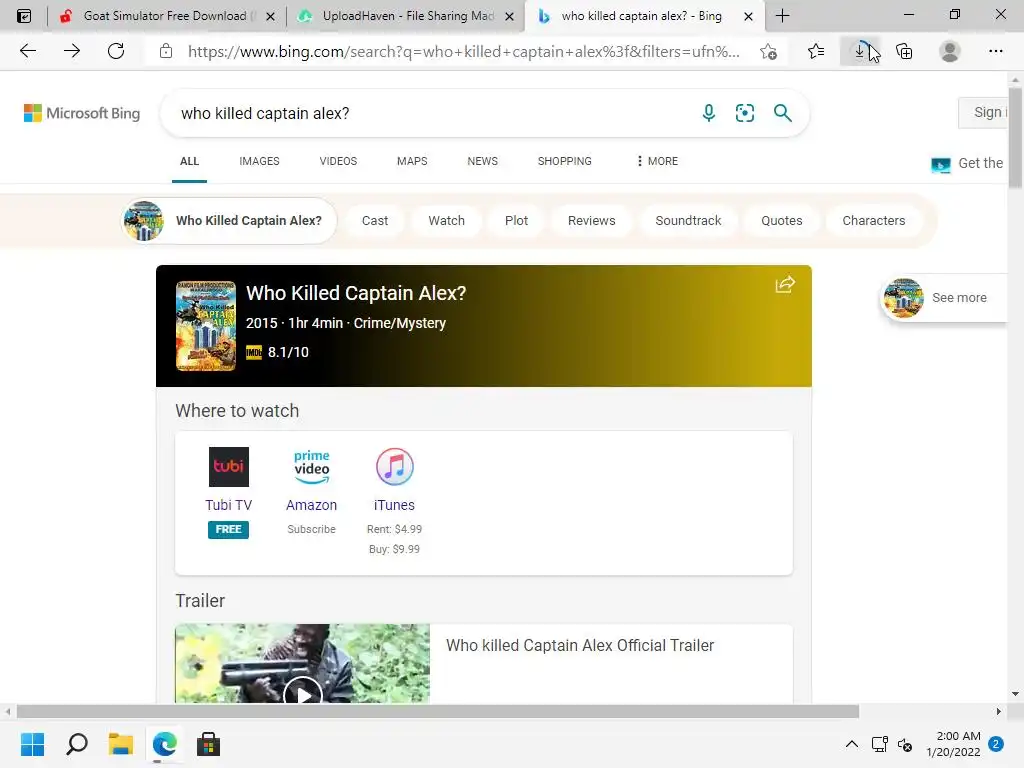The height and width of the screenshot is (768, 1024).
Task: Open the notification center badge
Action: pyautogui.click(x=996, y=744)
